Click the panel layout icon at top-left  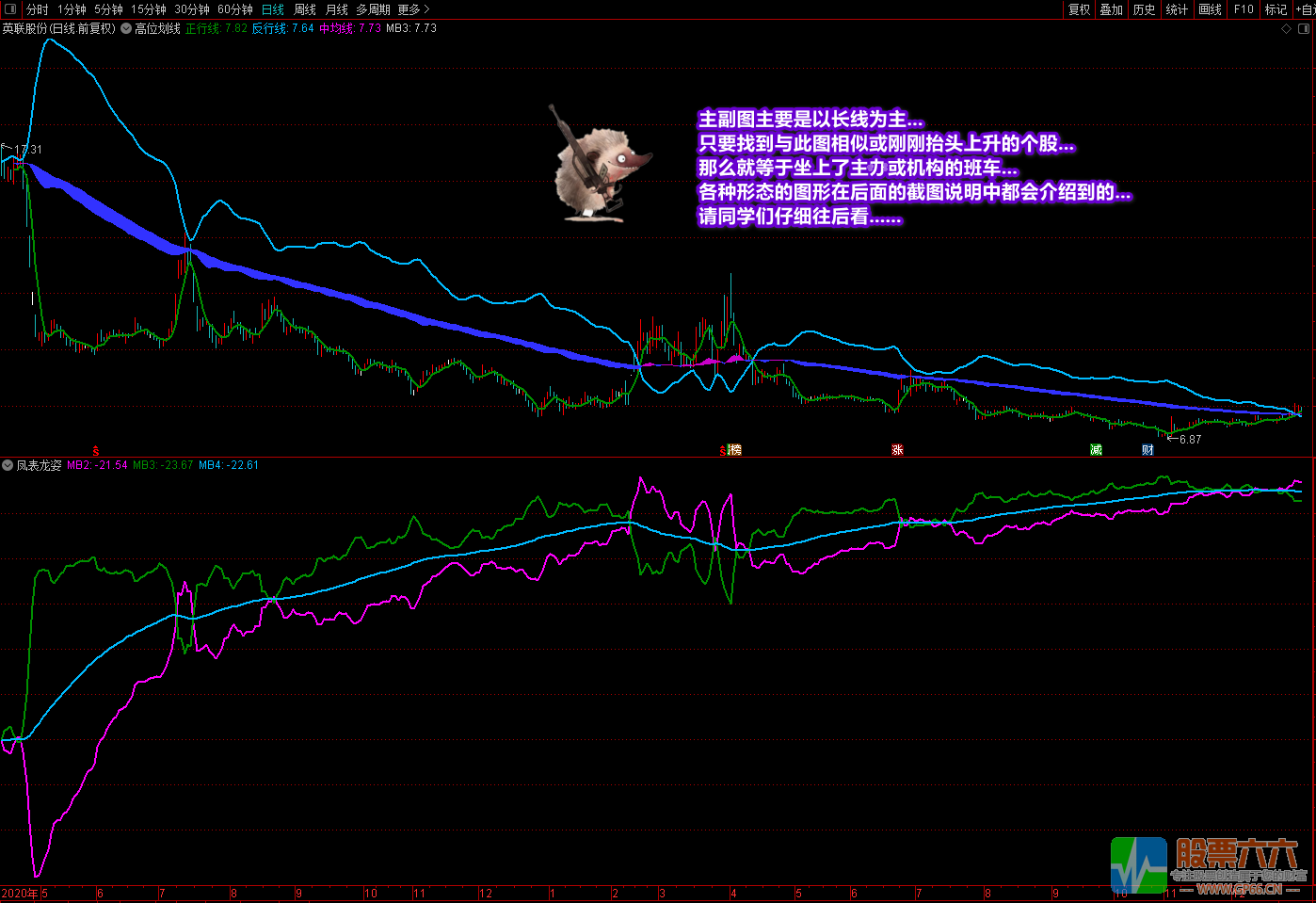click(x=11, y=9)
